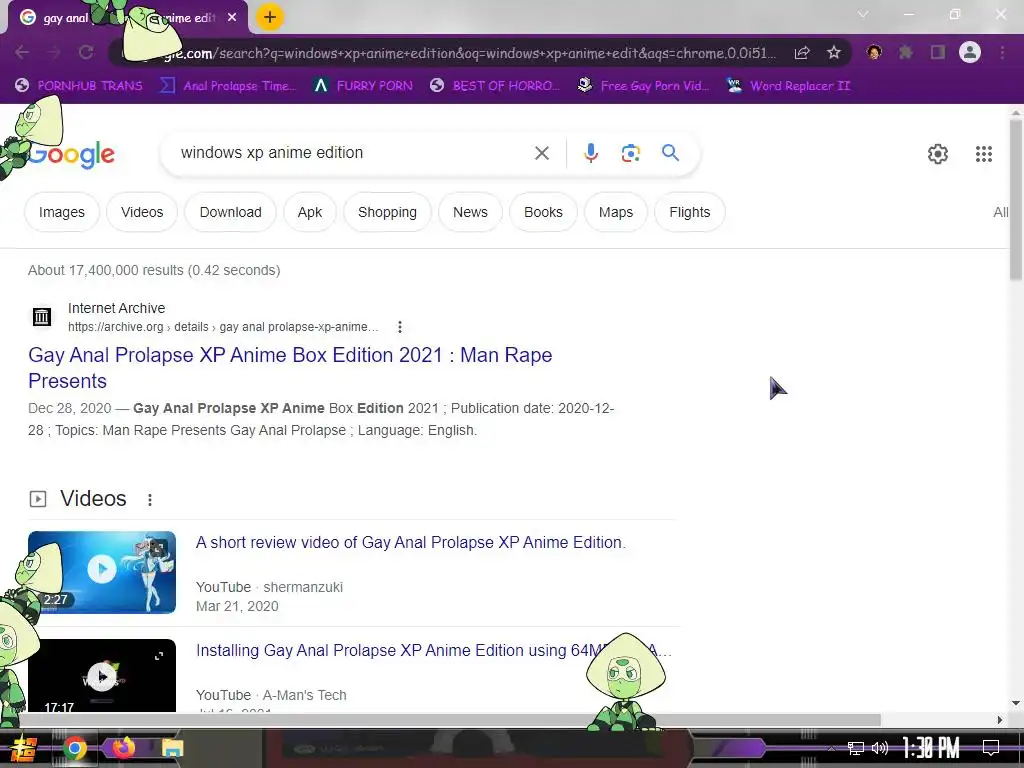Open File Explorer from taskbar
The width and height of the screenshot is (1024, 768).
[x=173, y=748]
